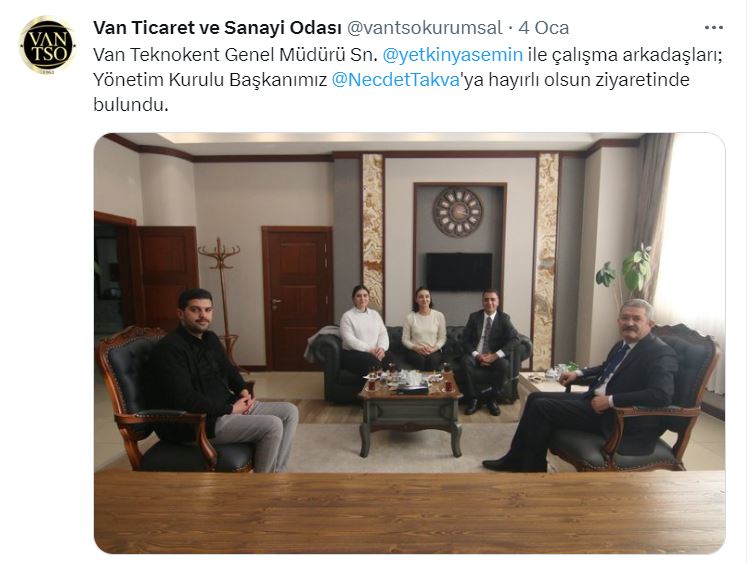Open the attached meeting room photo
The height and width of the screenshot is (563, 748).
click(x=409, y=343)
